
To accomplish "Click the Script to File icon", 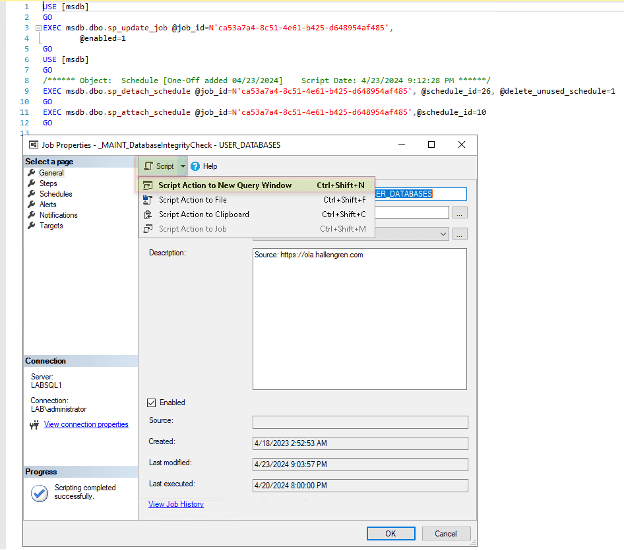I will pyautogui.click(x=148, y=200).
